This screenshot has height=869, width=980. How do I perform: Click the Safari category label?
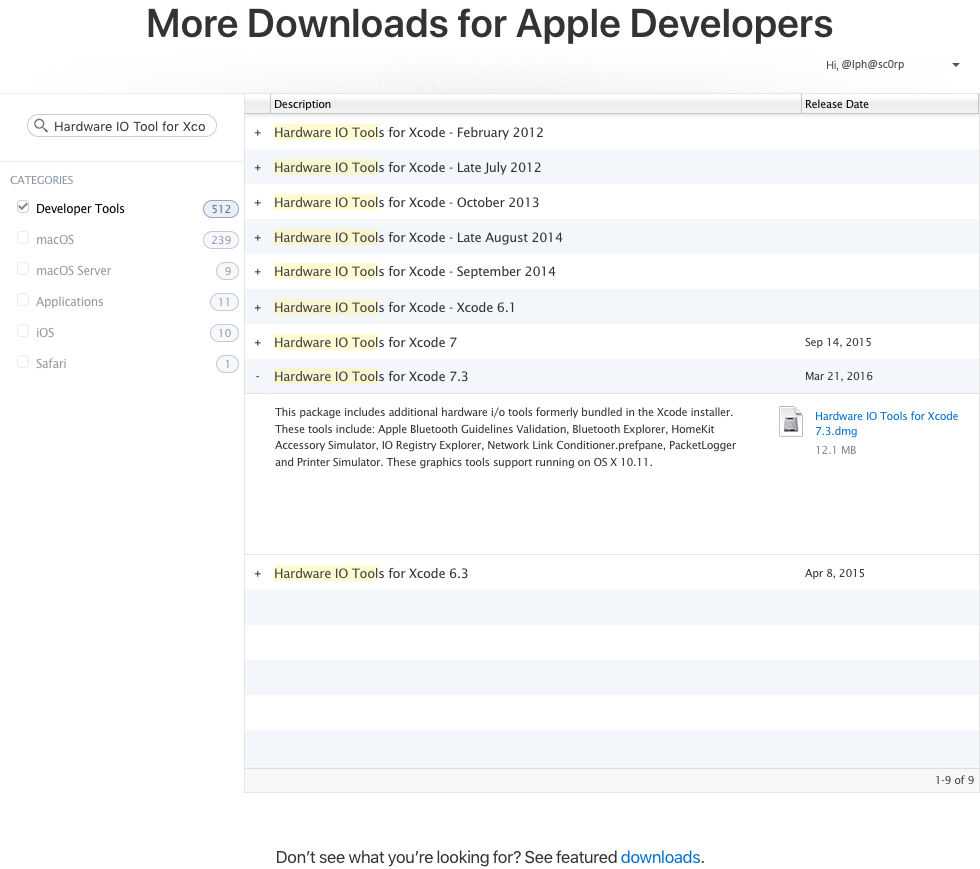(x=51, y=363)
